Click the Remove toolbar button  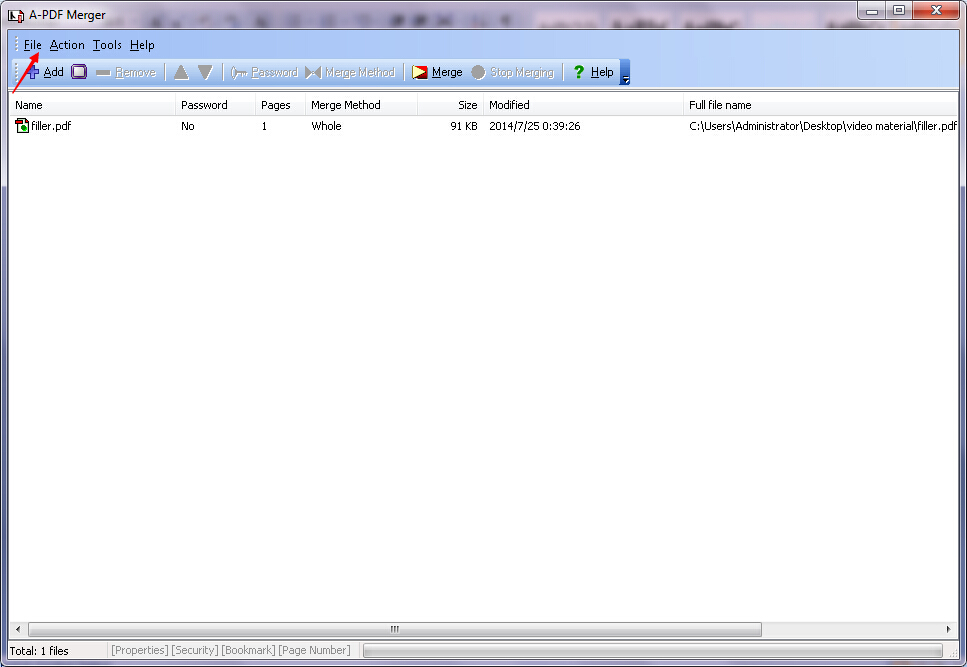point(126,73)
